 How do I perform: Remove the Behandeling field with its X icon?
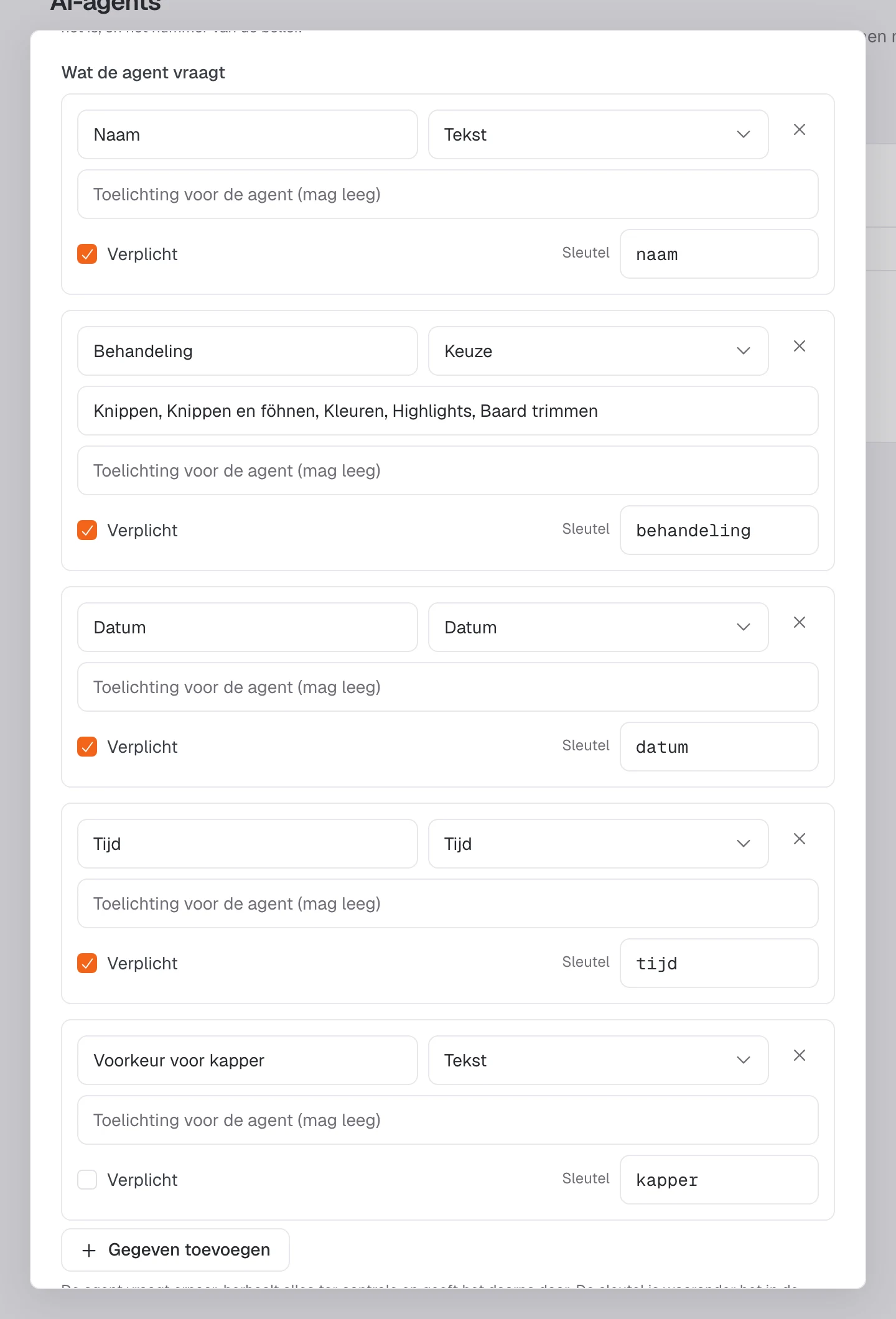(x=800, y=346)
